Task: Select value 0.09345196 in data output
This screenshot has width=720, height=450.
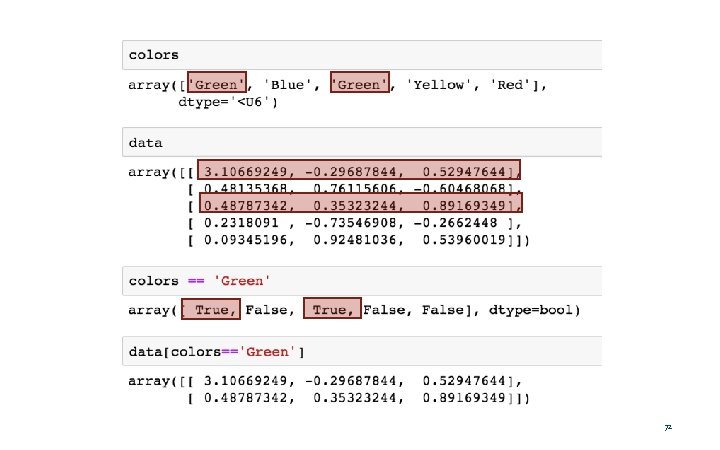Action: [x=245, y=240]
